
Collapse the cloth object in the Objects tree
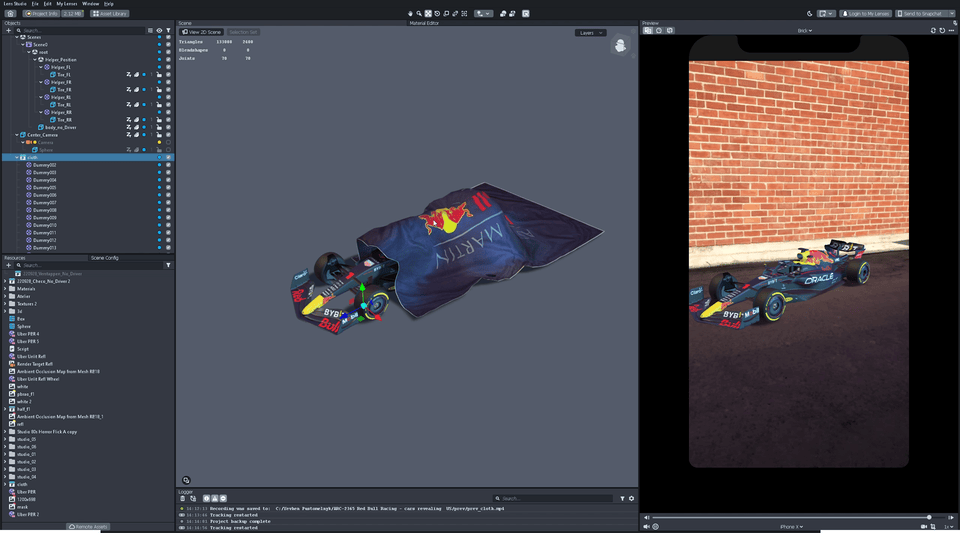pos(17,157)
